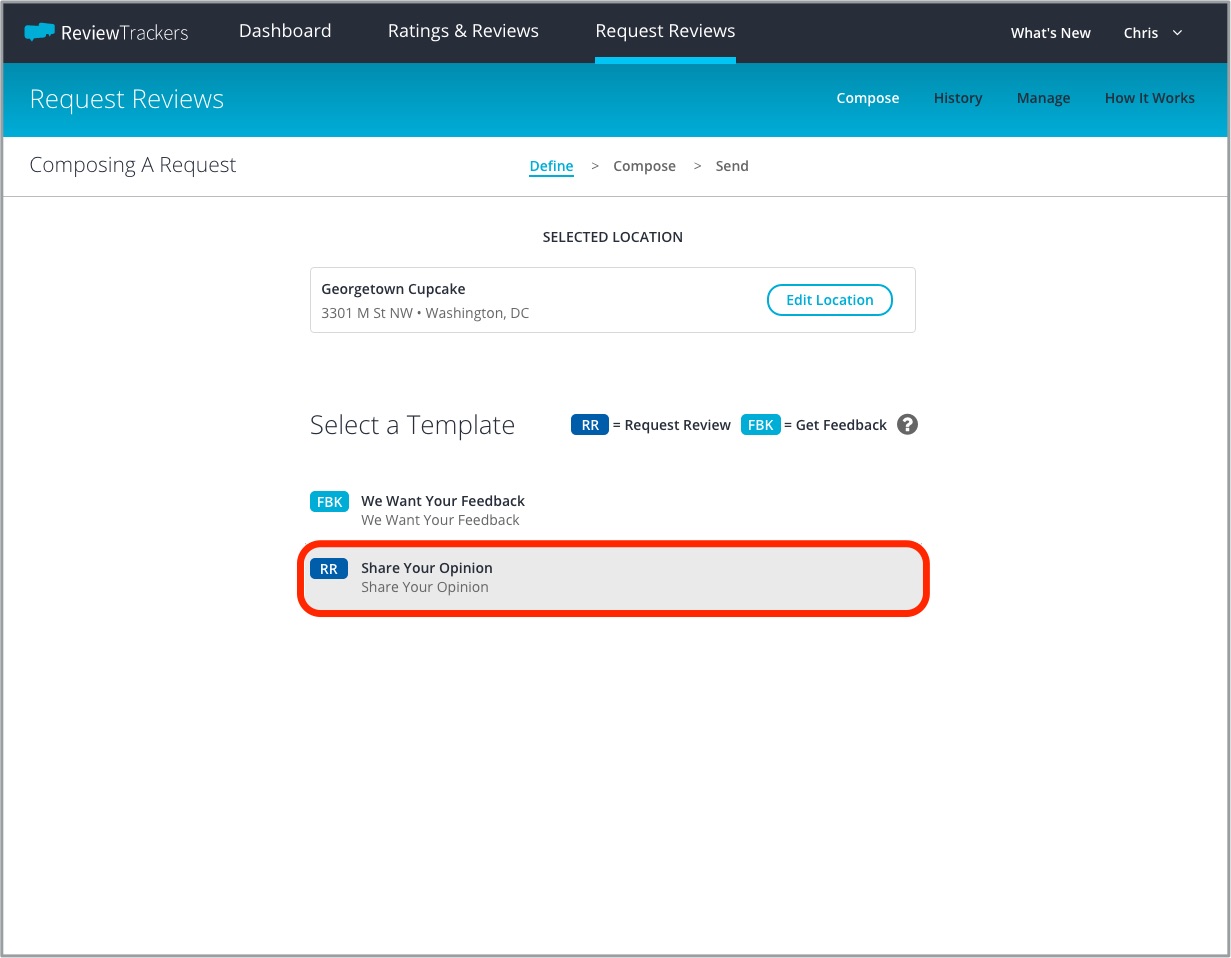Click the Edit Location button
The image size is (1231, 958).
pos(830,300)
